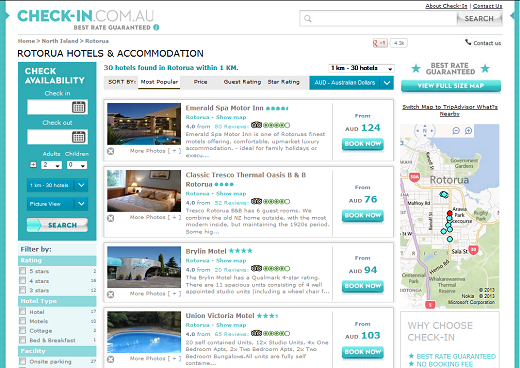Image resolution: width=520 pixels, height=368 pixels.
Task: Click the map zoom out icon
Action: click(456, 131)
